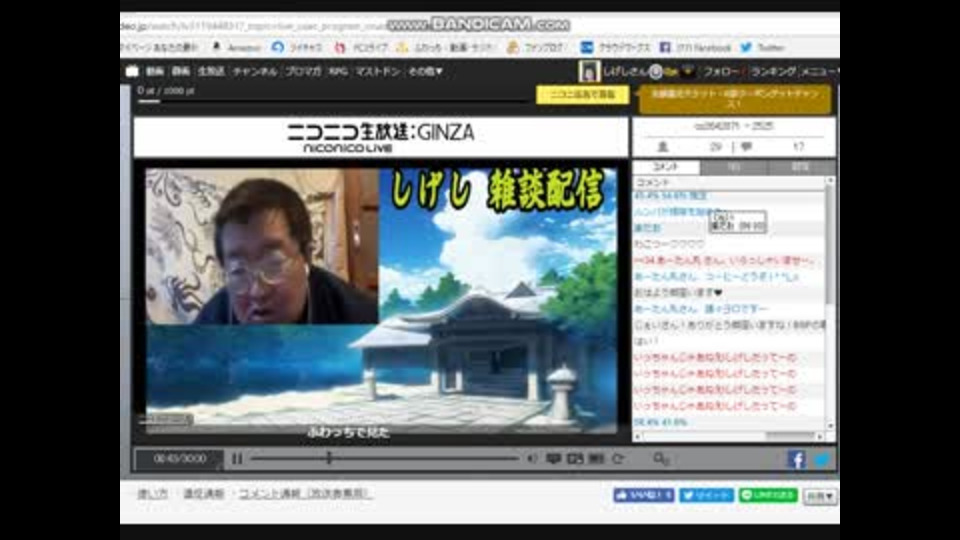
Task: Click the 0 pt / 1000 pt label
Action: pos(166,91)
